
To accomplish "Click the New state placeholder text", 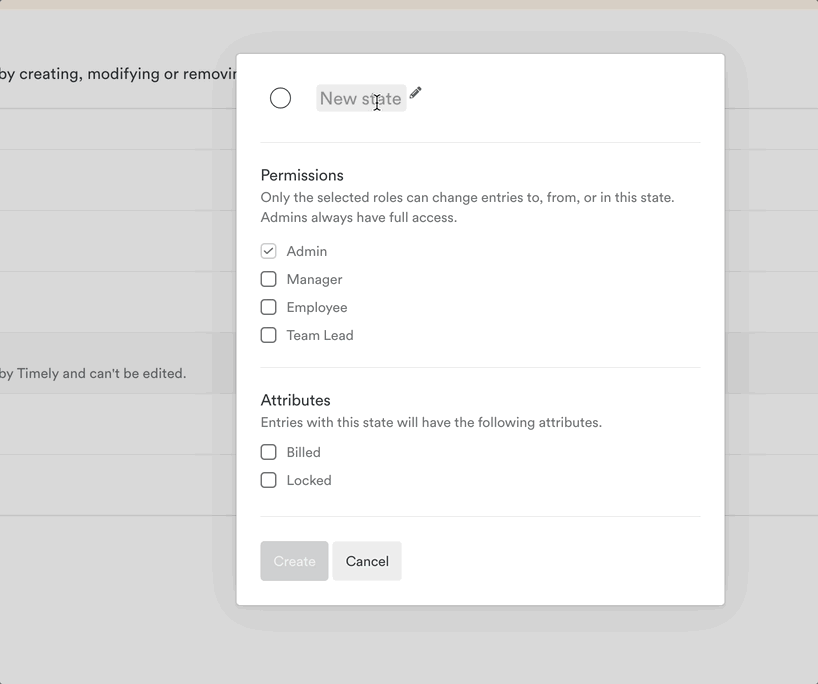I will coord(361,98).
